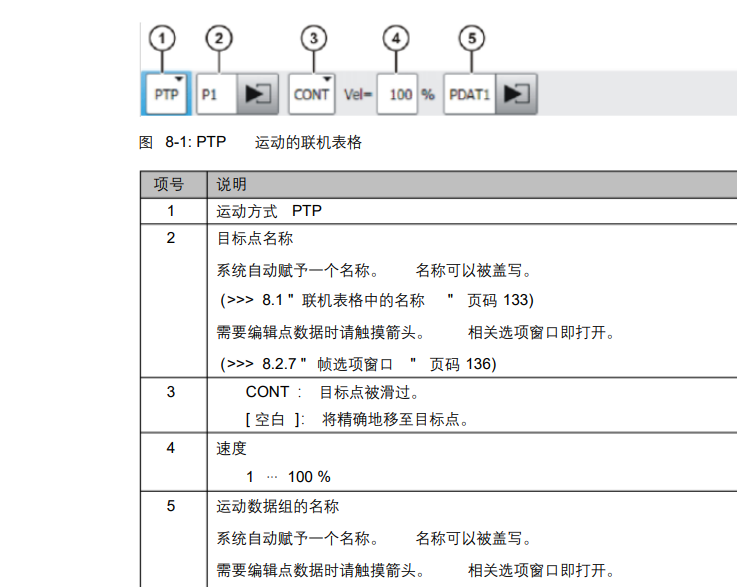
Task: Open frame options via arrow beside P1
Action: pos(258,94)
